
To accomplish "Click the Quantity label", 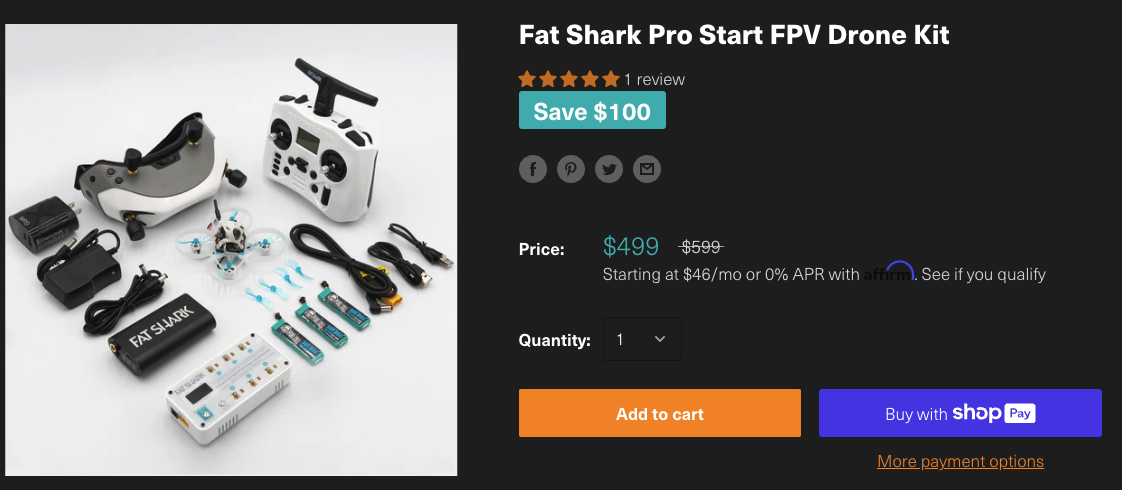I will pos(554,340).
